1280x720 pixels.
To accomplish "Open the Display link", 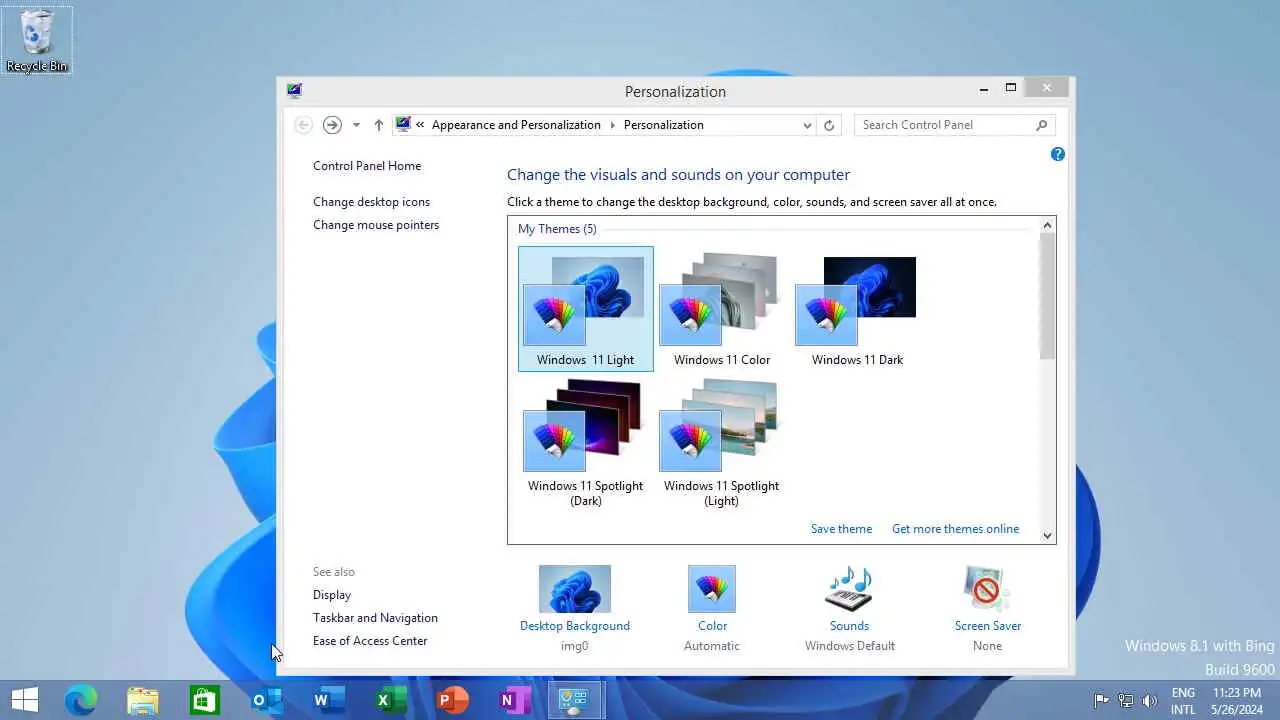I will (x=332, y=595).
